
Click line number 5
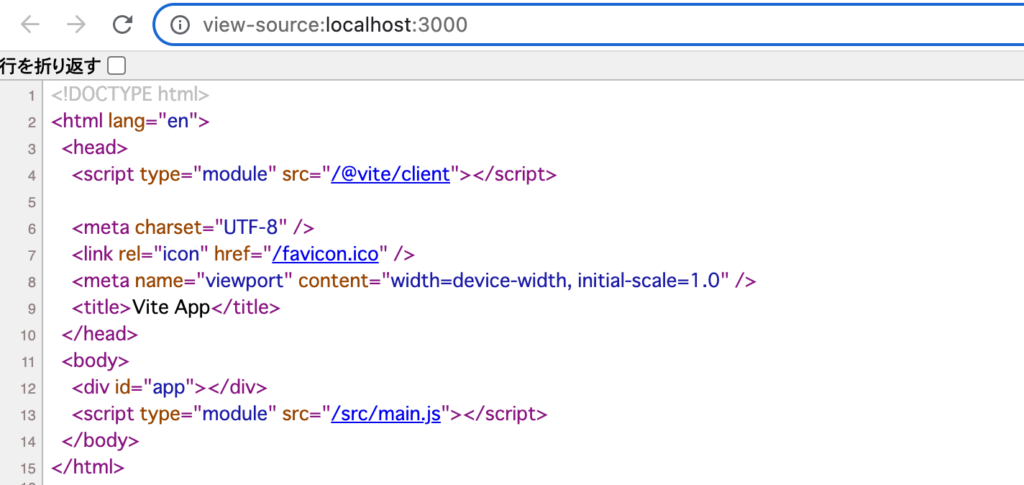tap(31, 202)
